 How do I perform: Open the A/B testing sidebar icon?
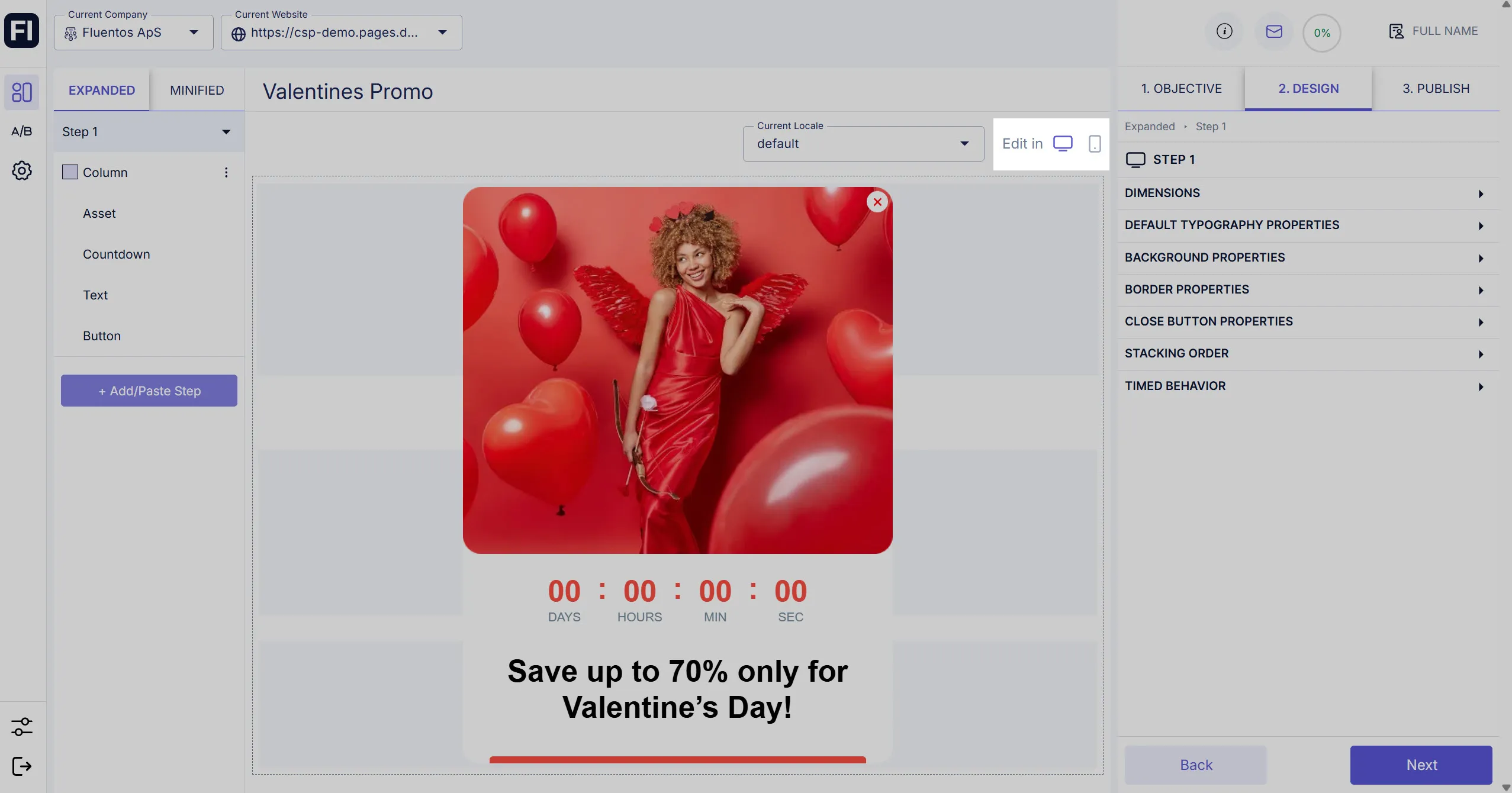tap(22, 131)
